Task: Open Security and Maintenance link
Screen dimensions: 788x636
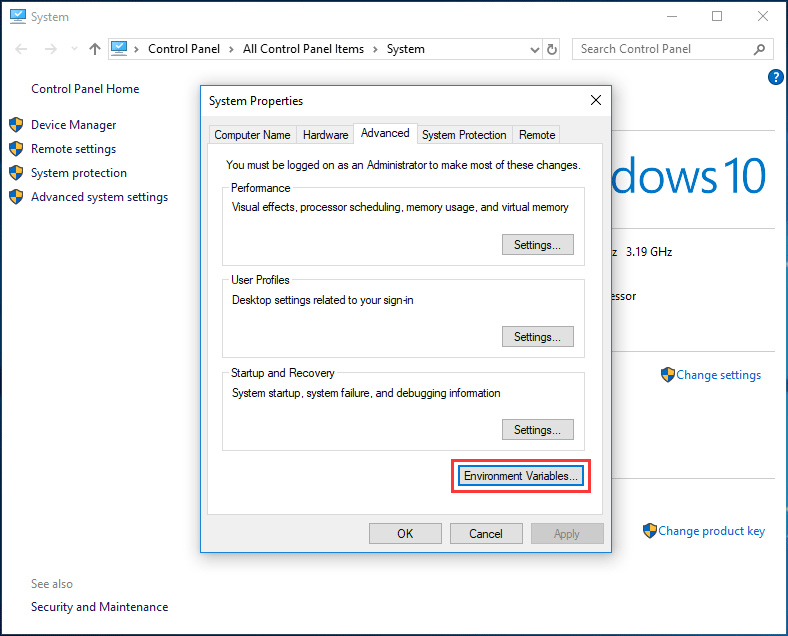Action: click(100, 607)
